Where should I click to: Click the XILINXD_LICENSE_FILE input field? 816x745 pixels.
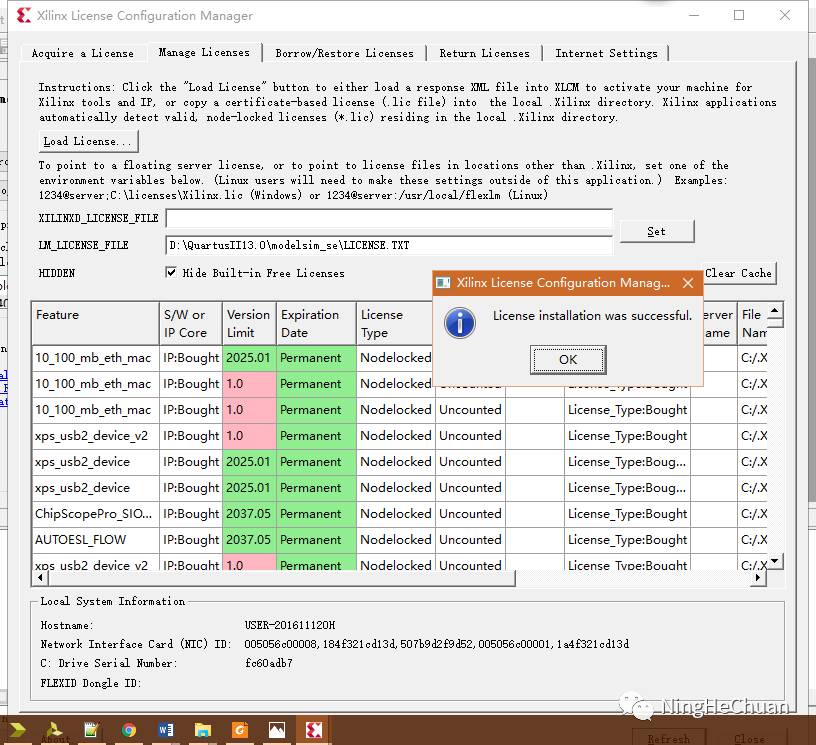(388, 219)
